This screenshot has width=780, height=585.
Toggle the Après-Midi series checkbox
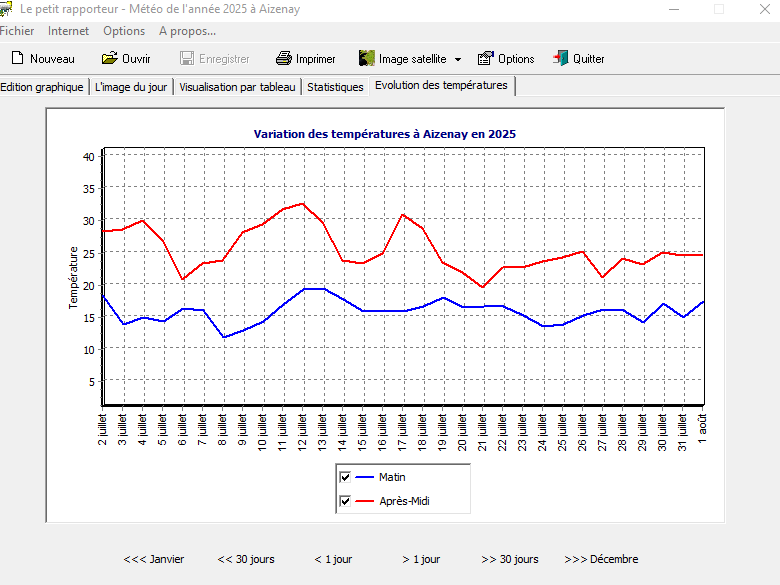pos(346,501)
